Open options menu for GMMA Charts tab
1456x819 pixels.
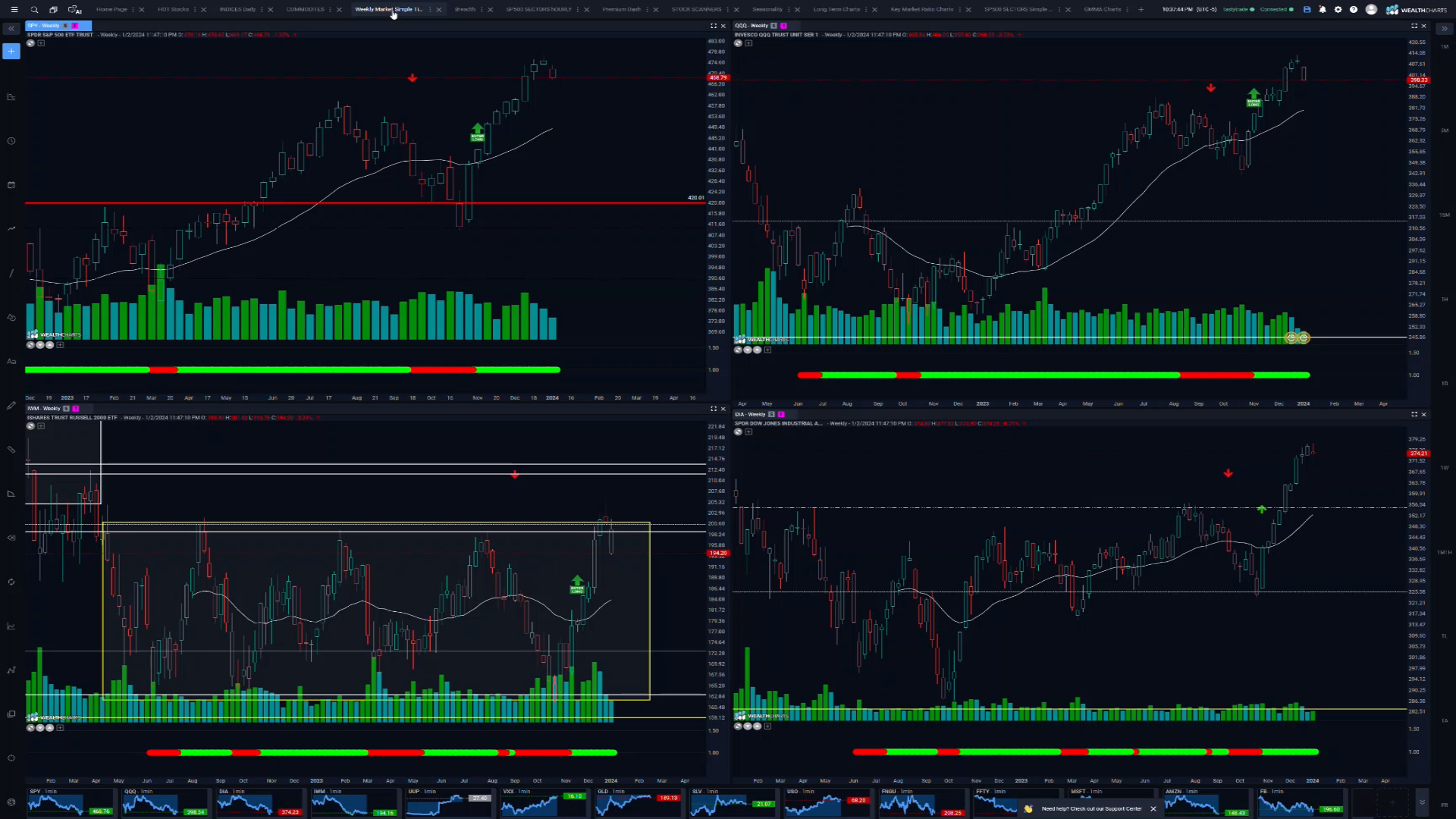click(1127, 10)
